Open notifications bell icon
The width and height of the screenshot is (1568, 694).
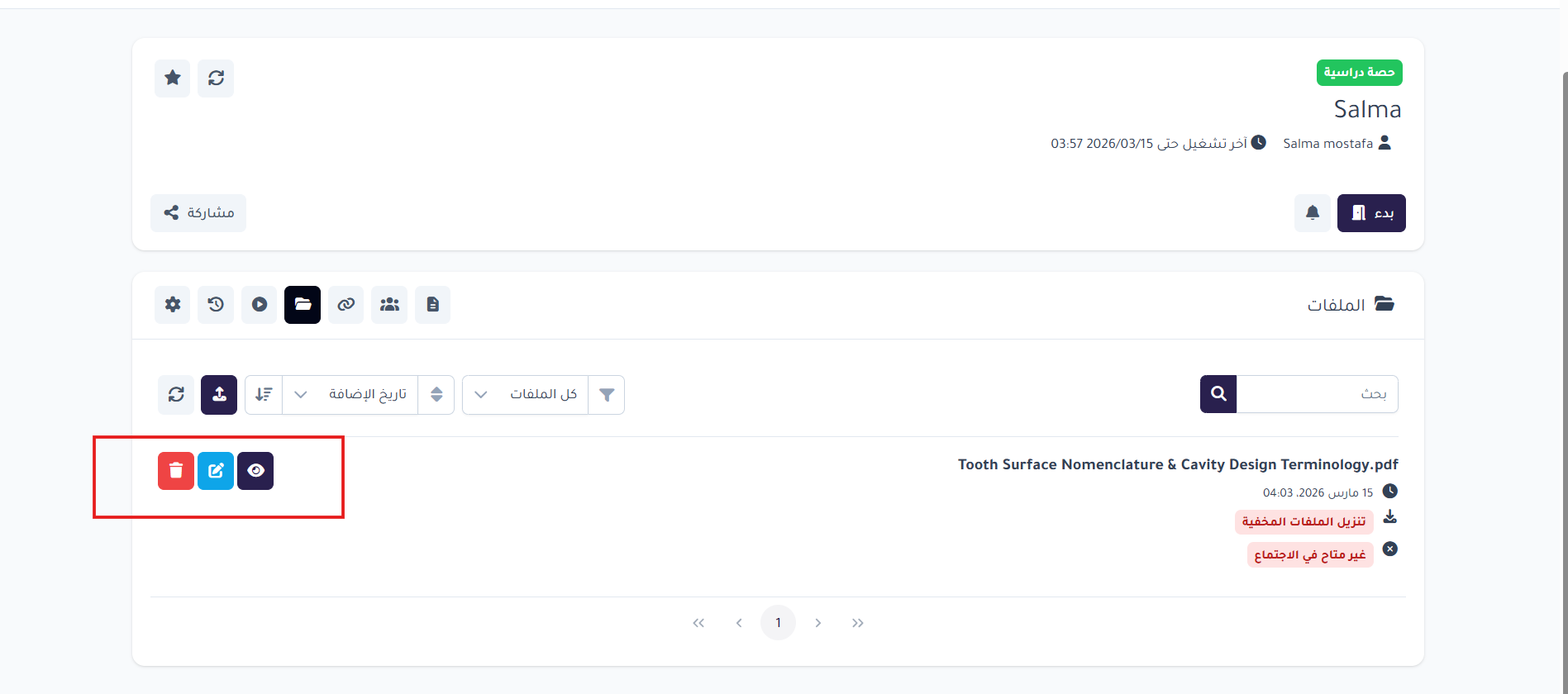point(1312,213)
